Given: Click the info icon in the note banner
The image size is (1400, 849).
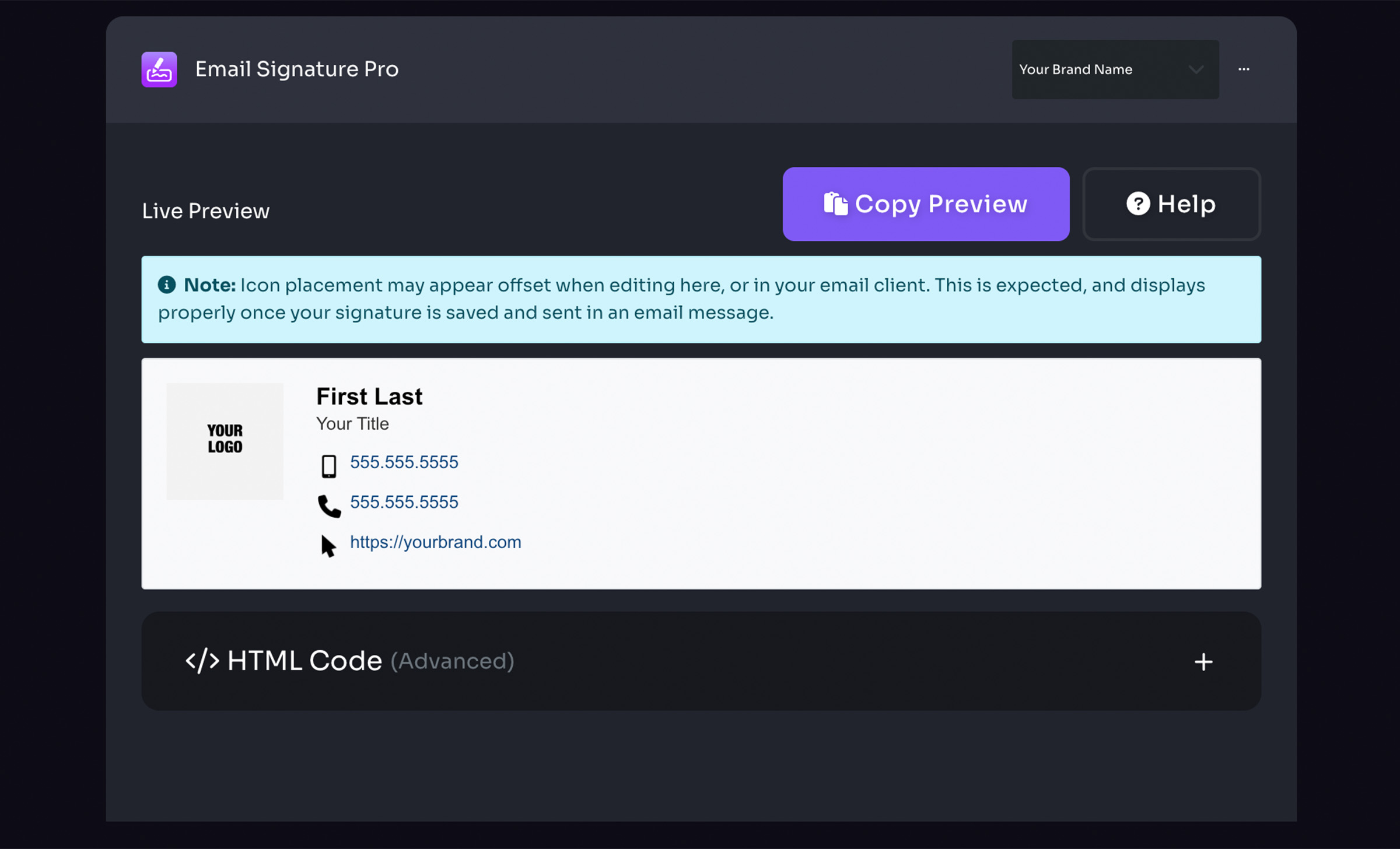Looking at the screenshot, I should 166,285.
